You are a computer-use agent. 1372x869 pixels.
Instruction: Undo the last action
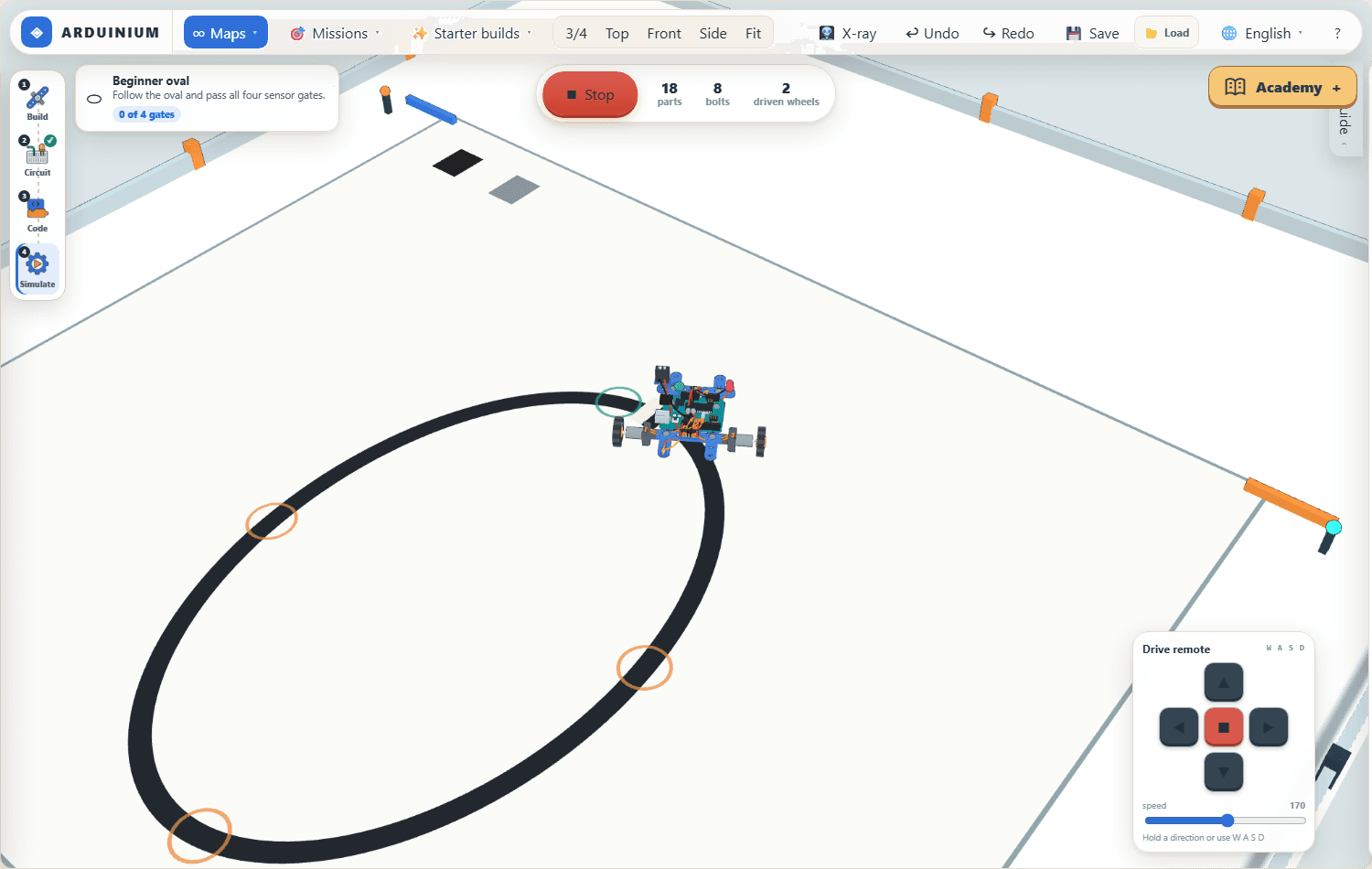pyautogui.click(x=932, y=33)
